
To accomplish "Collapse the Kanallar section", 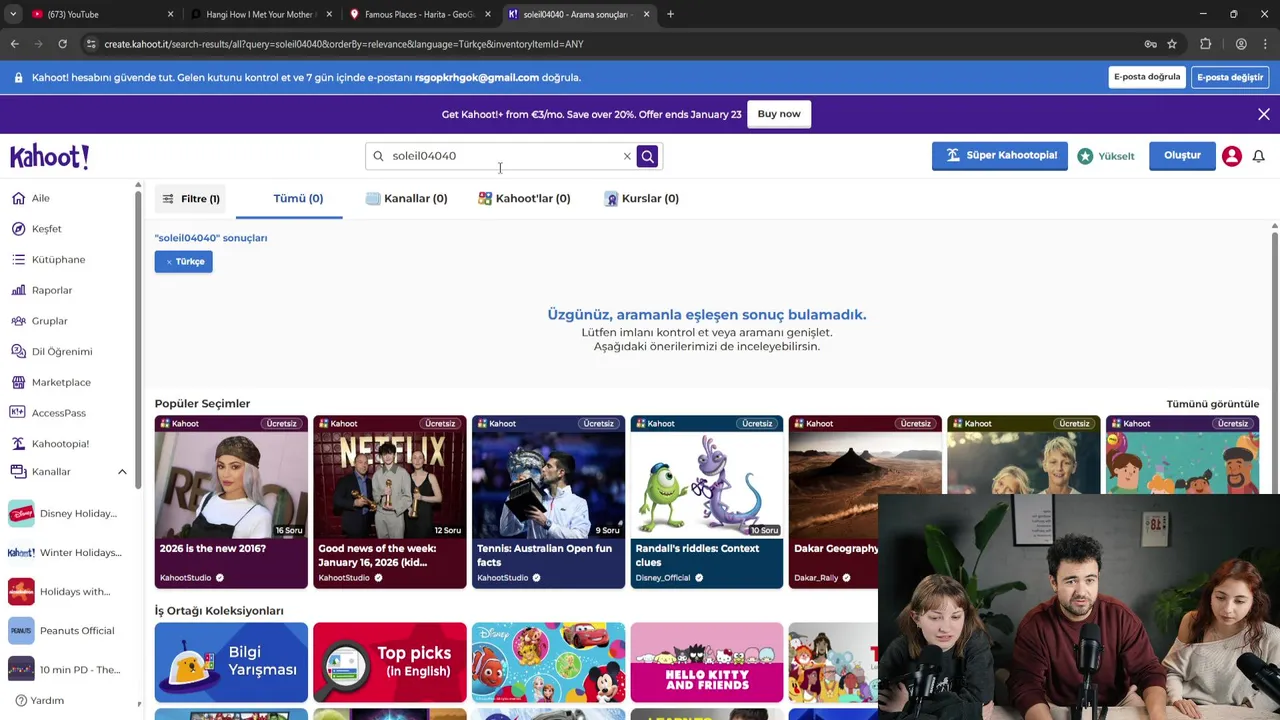I will click(x=122, y=472).
